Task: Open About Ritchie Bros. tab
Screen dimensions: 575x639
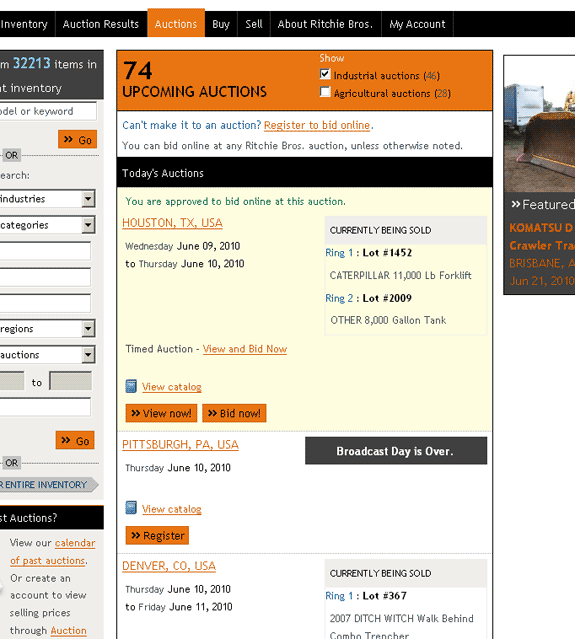Action: (325, 24)
